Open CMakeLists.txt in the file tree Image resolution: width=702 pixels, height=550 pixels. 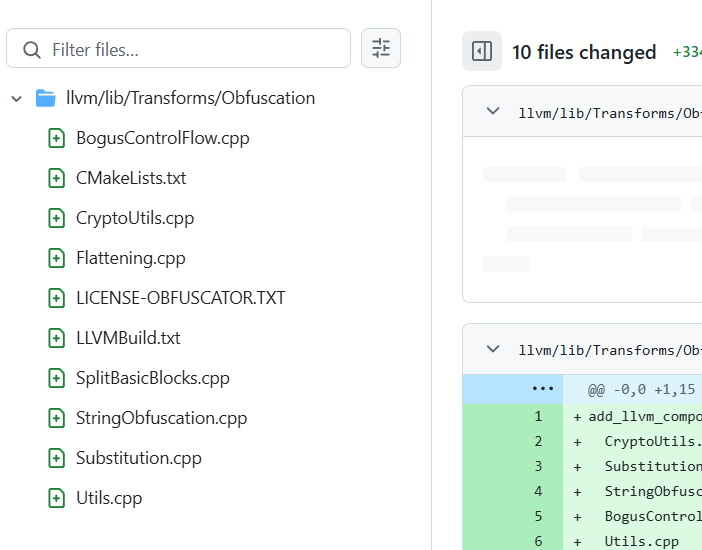click(x=131, y=178)
